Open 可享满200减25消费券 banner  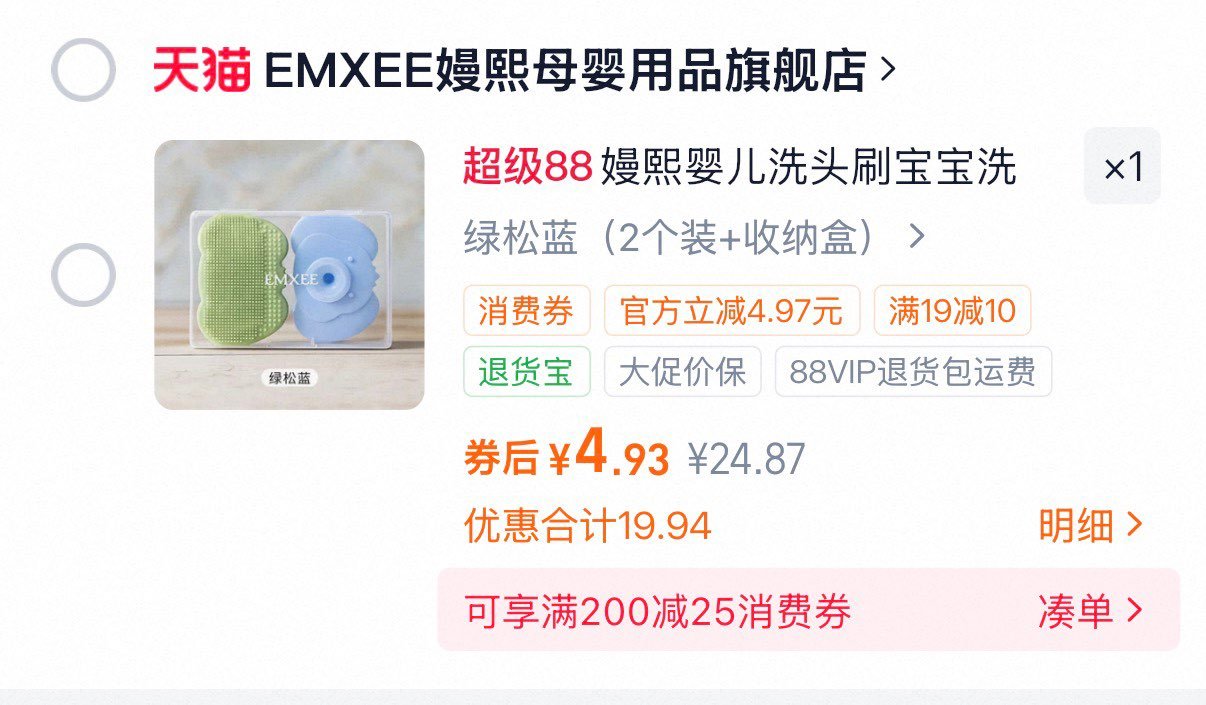pyautogui.click(x=808, y=610)
